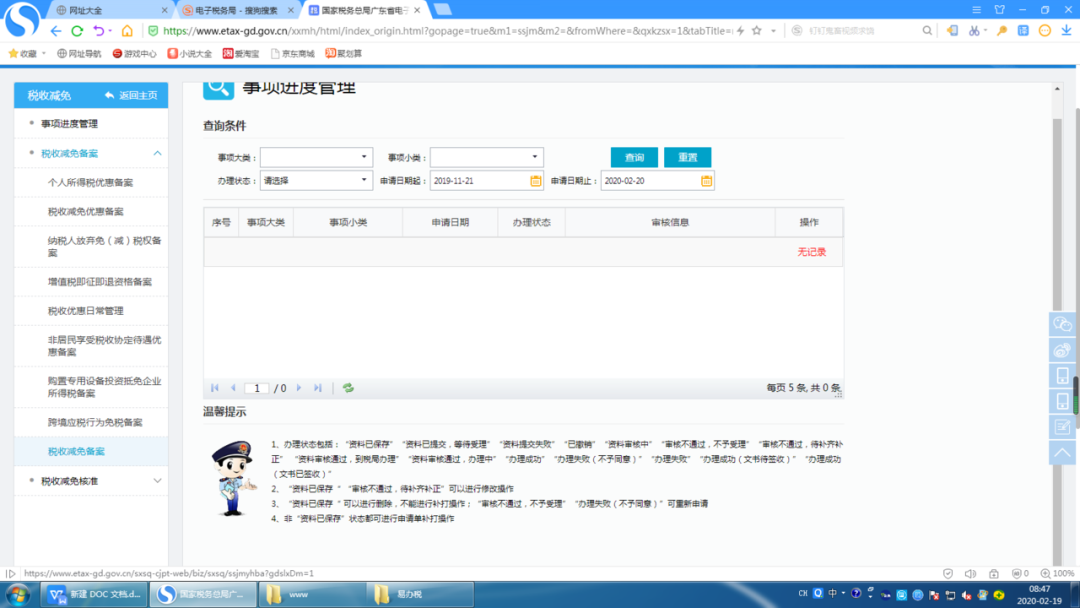This screenshot has width=1080, height=608.
Task: Click the page number input field
Action: coord(257,388)
